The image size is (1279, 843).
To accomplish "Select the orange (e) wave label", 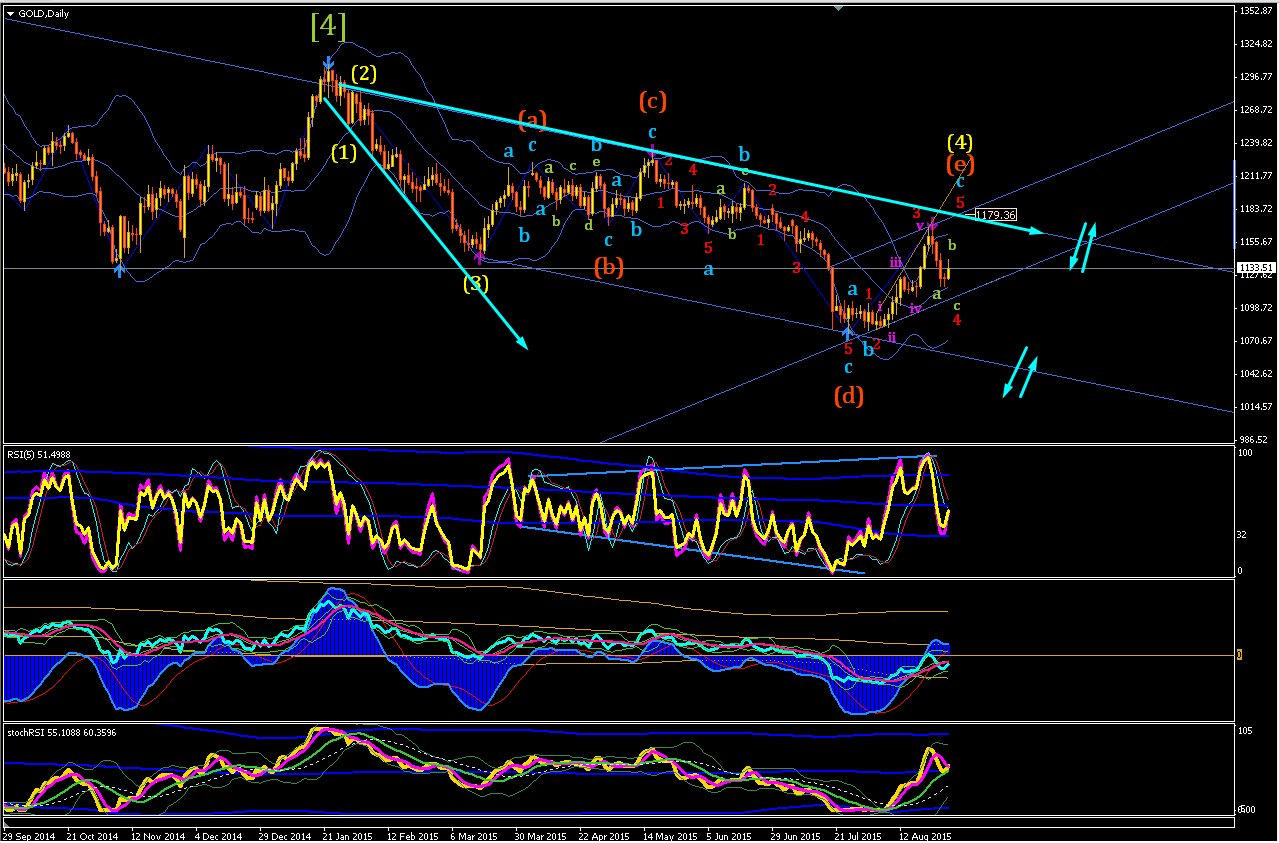I will [960, 164].
